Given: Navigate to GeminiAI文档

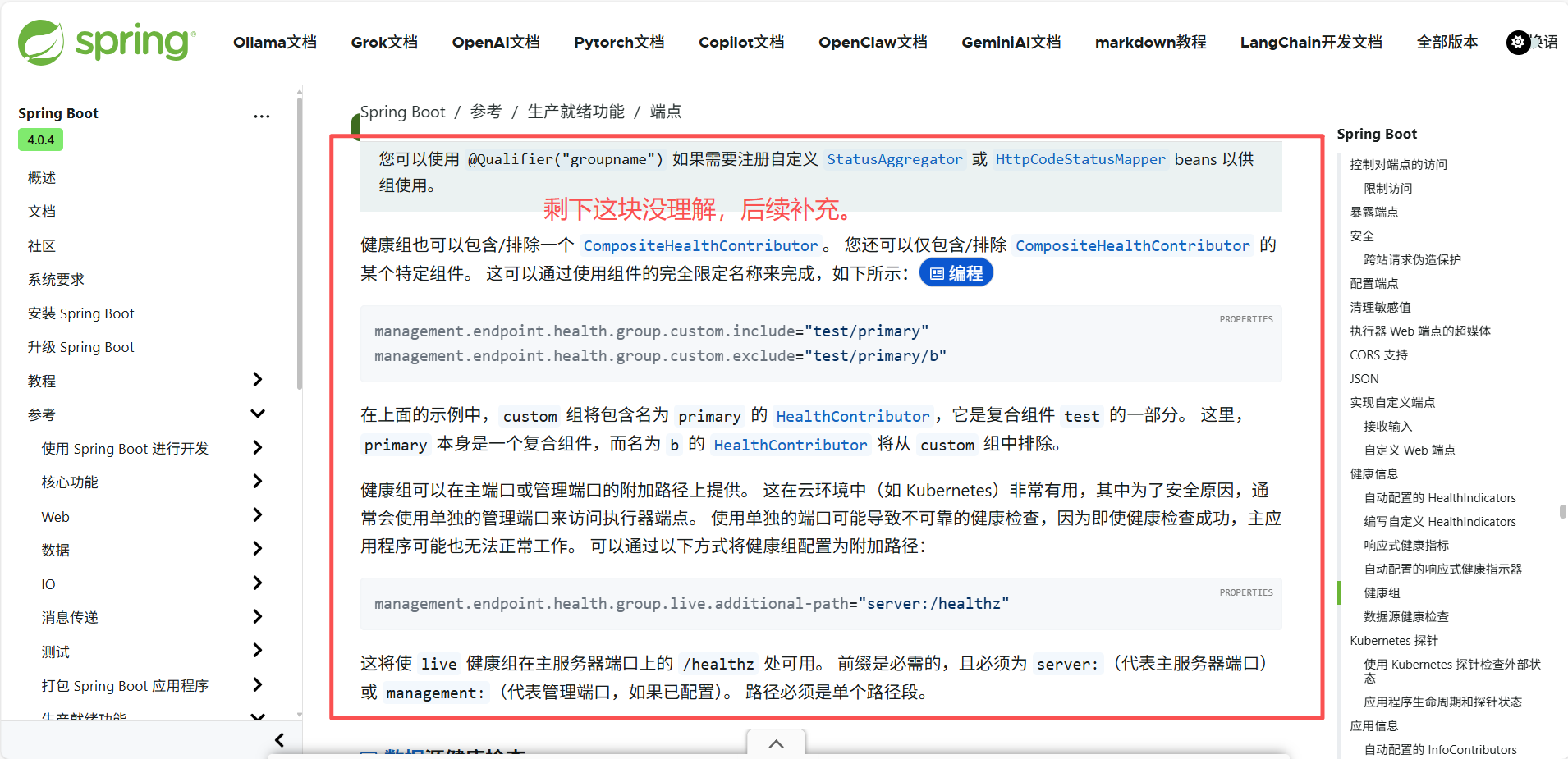Looking at the screenshot, I should point(1011,42).
